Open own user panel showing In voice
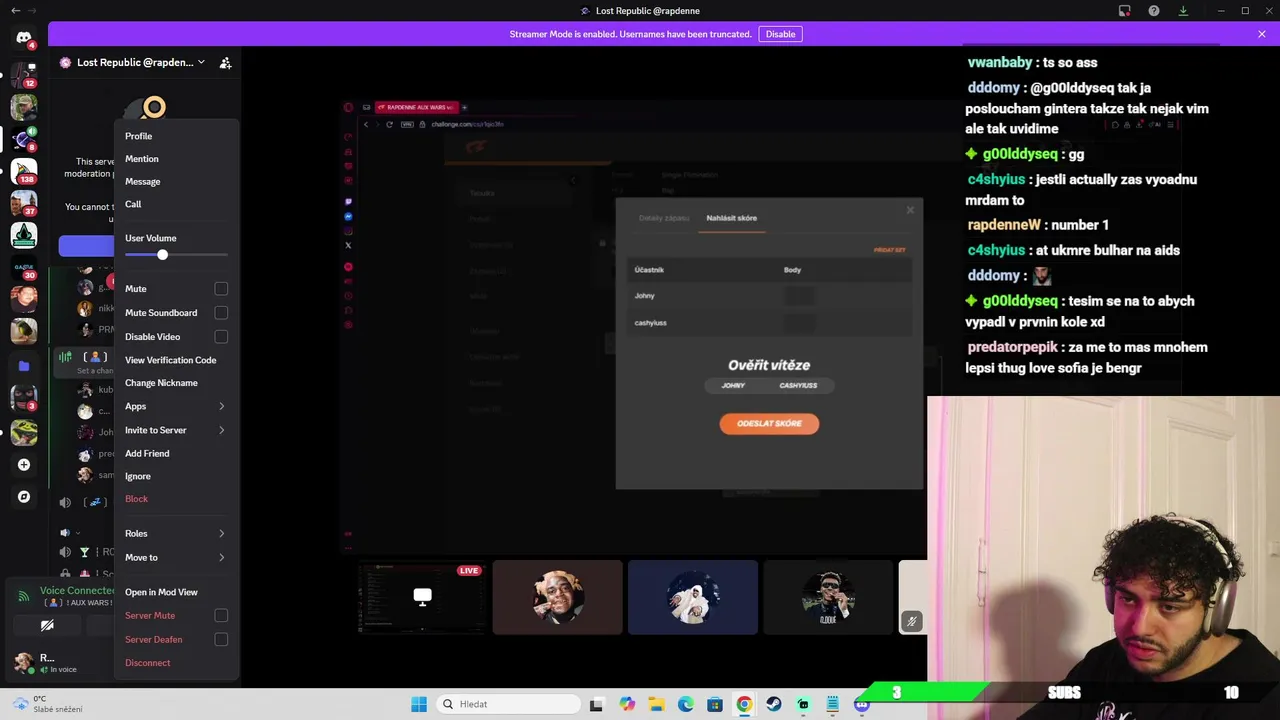This screenshot has width=1280, height=720. [x=60, y=663]
